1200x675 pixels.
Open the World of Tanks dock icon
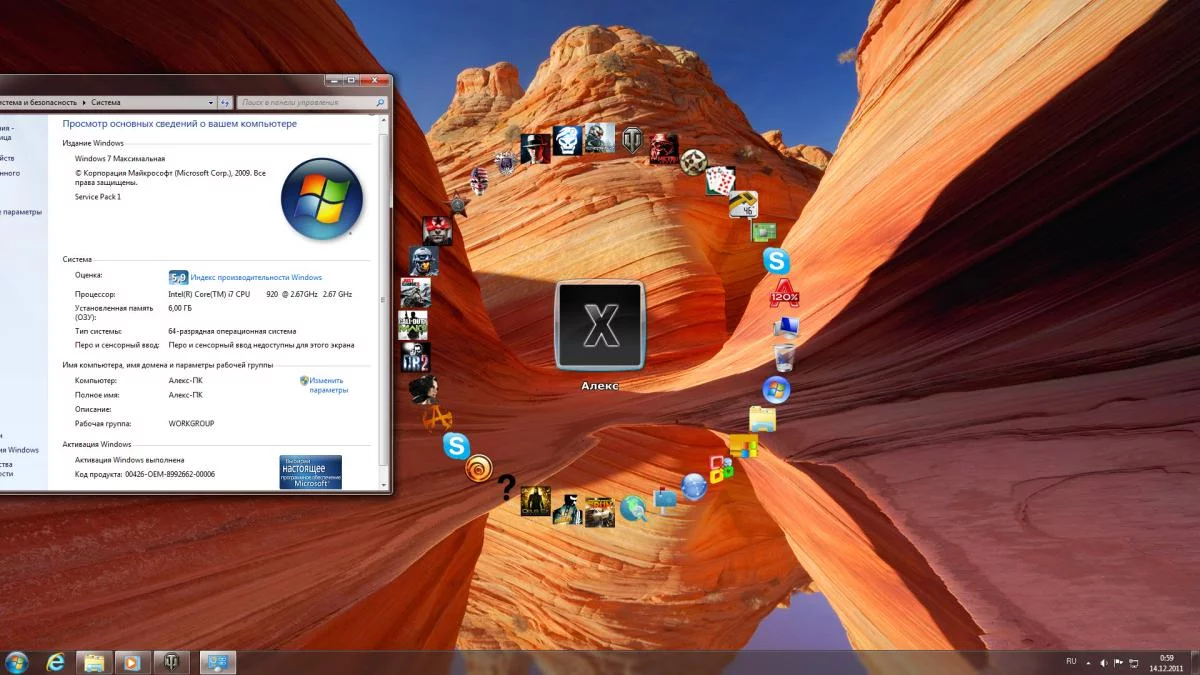point(632,141)
